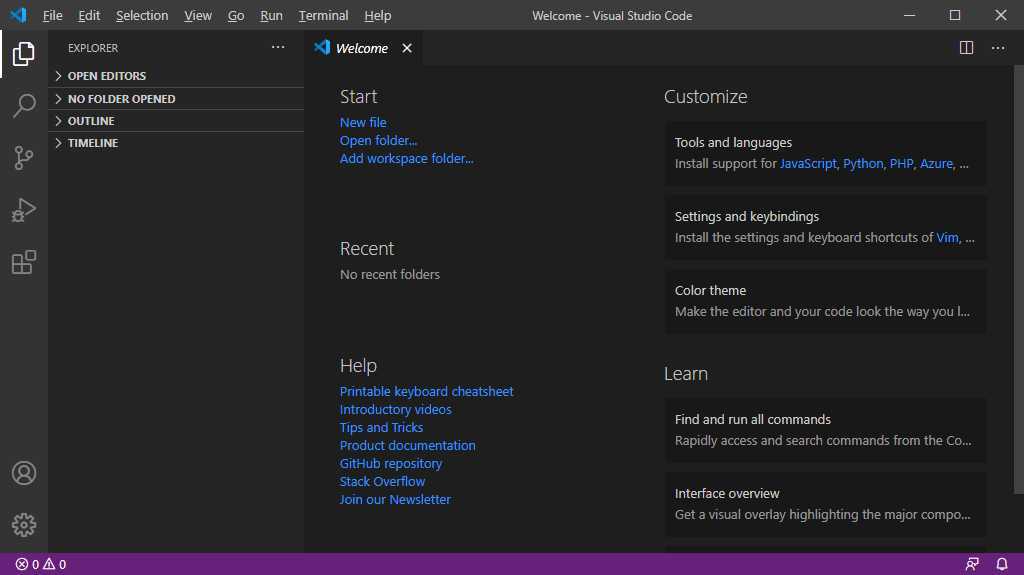Open the Go menu

click(236, 15)
